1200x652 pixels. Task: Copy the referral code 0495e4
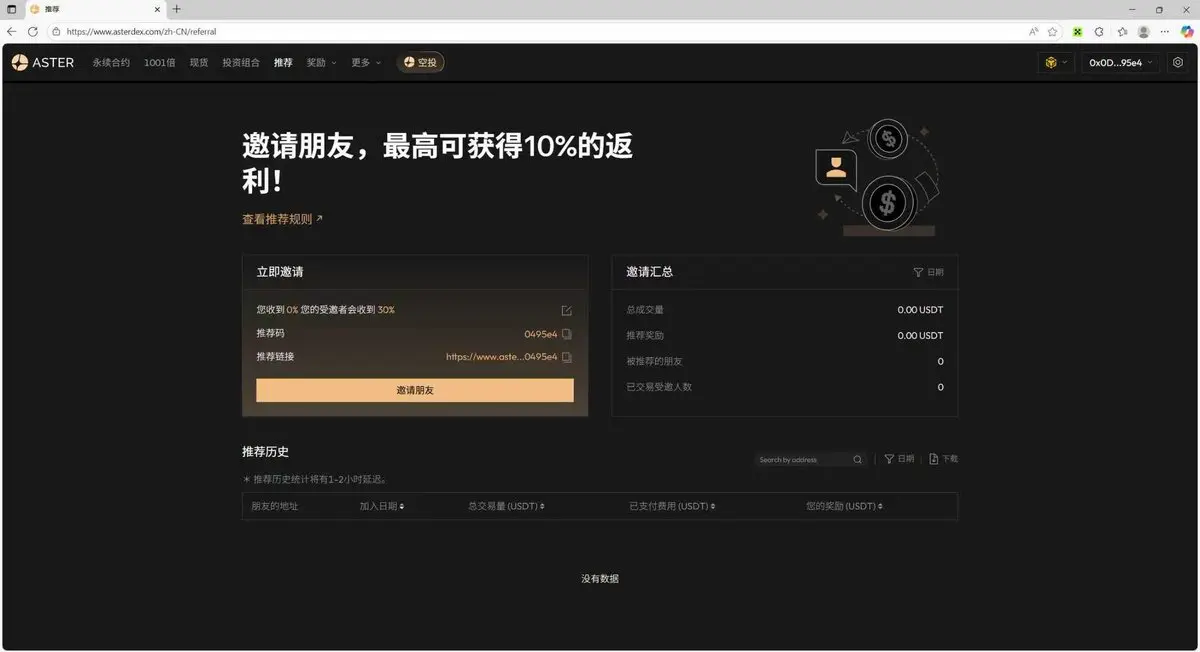tap(567, 334)
